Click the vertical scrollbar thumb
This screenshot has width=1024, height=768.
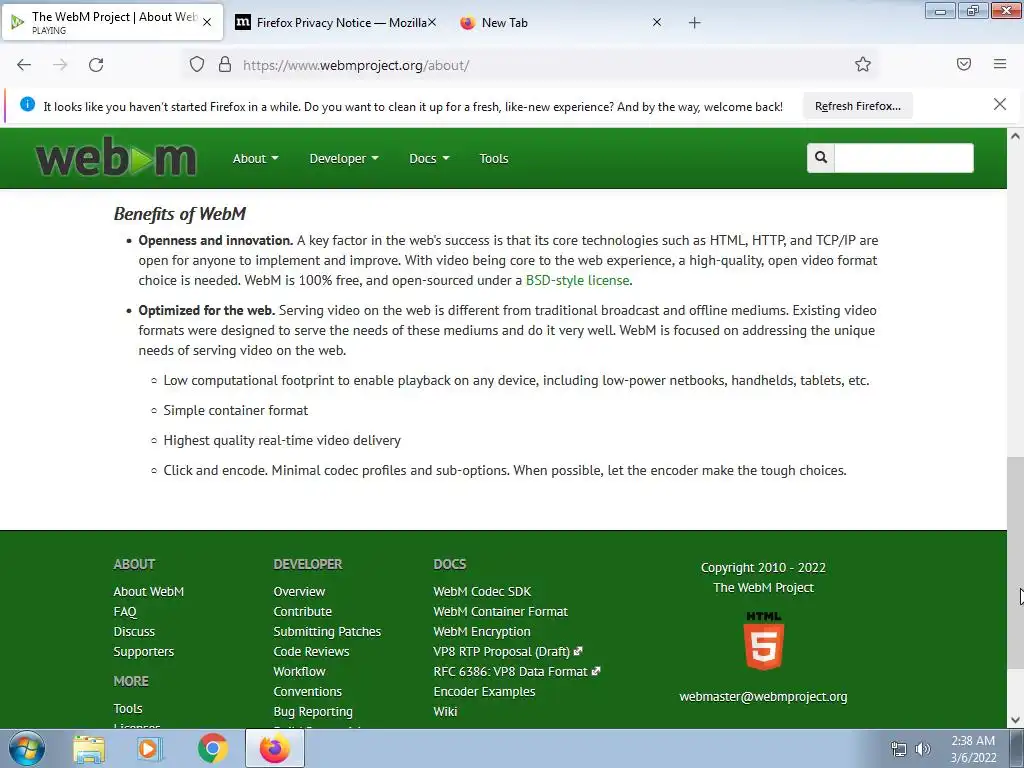pyautogui.click(x=1015, y=562)
